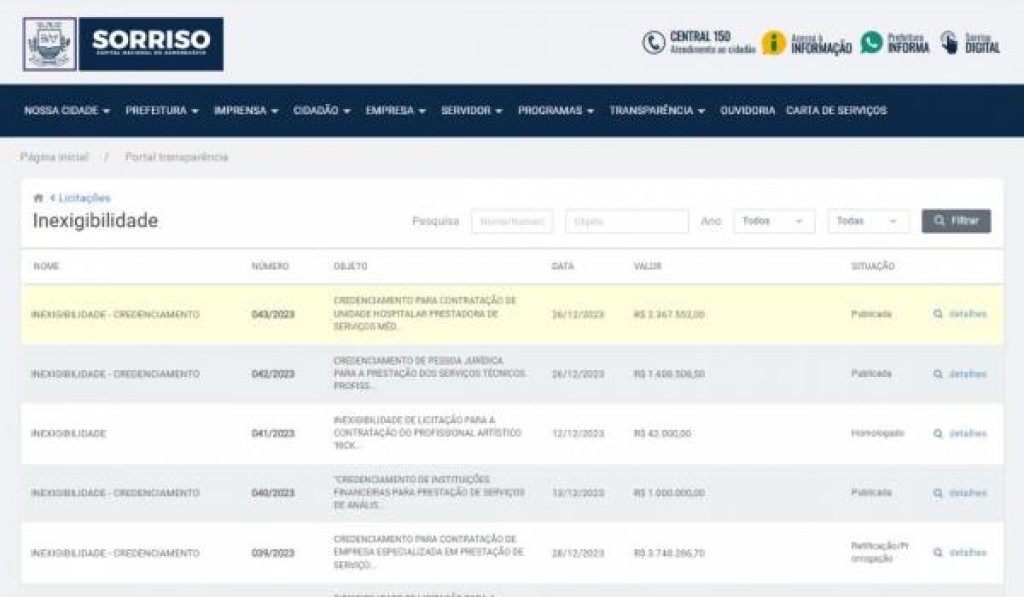The height and width of the screenshot is (597, 1024).
Task: Click the Página inicial breadcrumb
Action: 54,157
